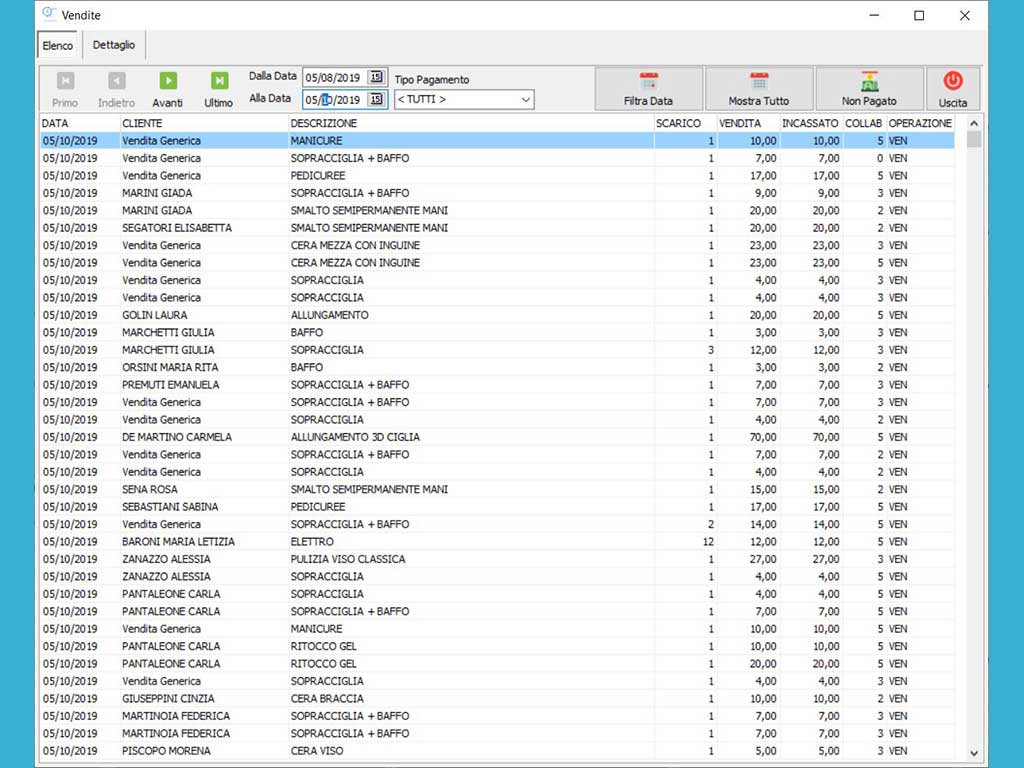
Task: Open the Dalla Data calendar picker
Action: (376, 77)
